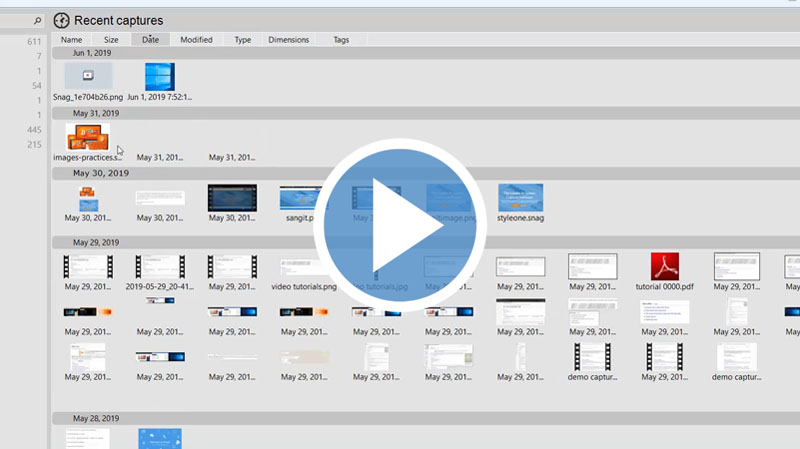Screen dimensions: 800x449
Task: Select the Windows desktop capture from Jun 1
Action: coord(159,76)
